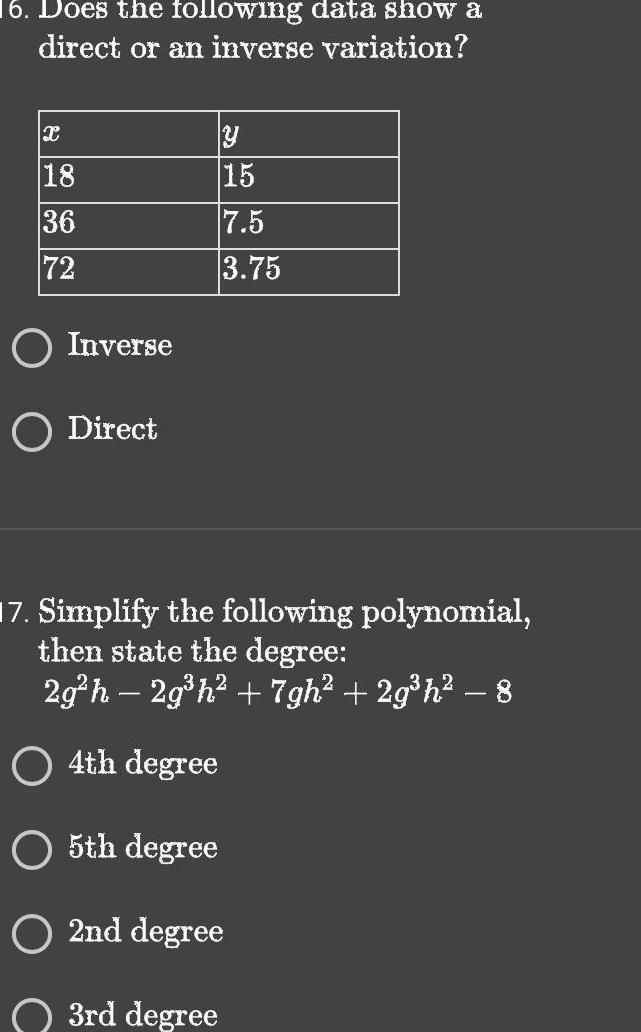Screen dimensions: 641x1032
Task: Click the y column header cell
Action: [310, 133]
